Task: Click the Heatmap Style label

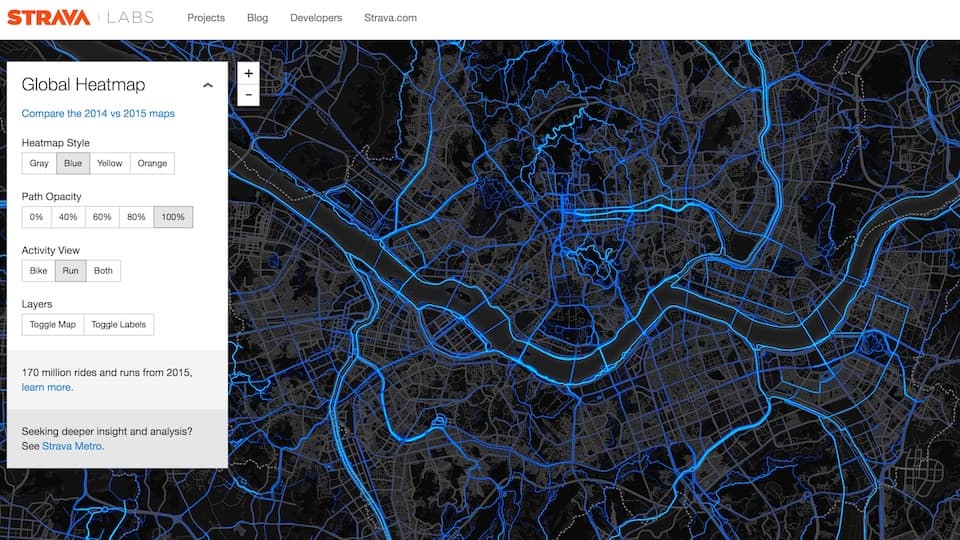Action: (56, 143)
